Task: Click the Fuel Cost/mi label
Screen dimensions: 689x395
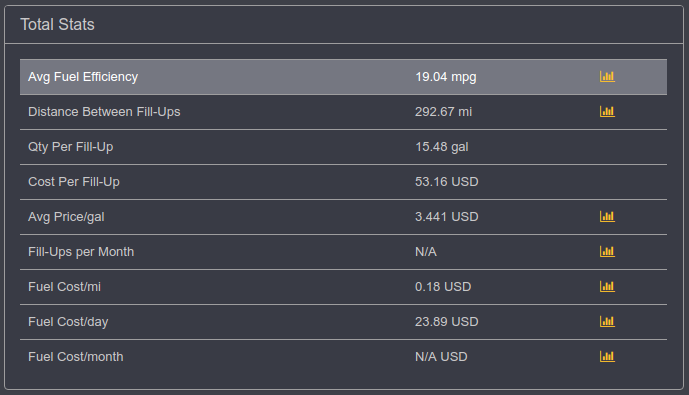Action: (64, 287)
